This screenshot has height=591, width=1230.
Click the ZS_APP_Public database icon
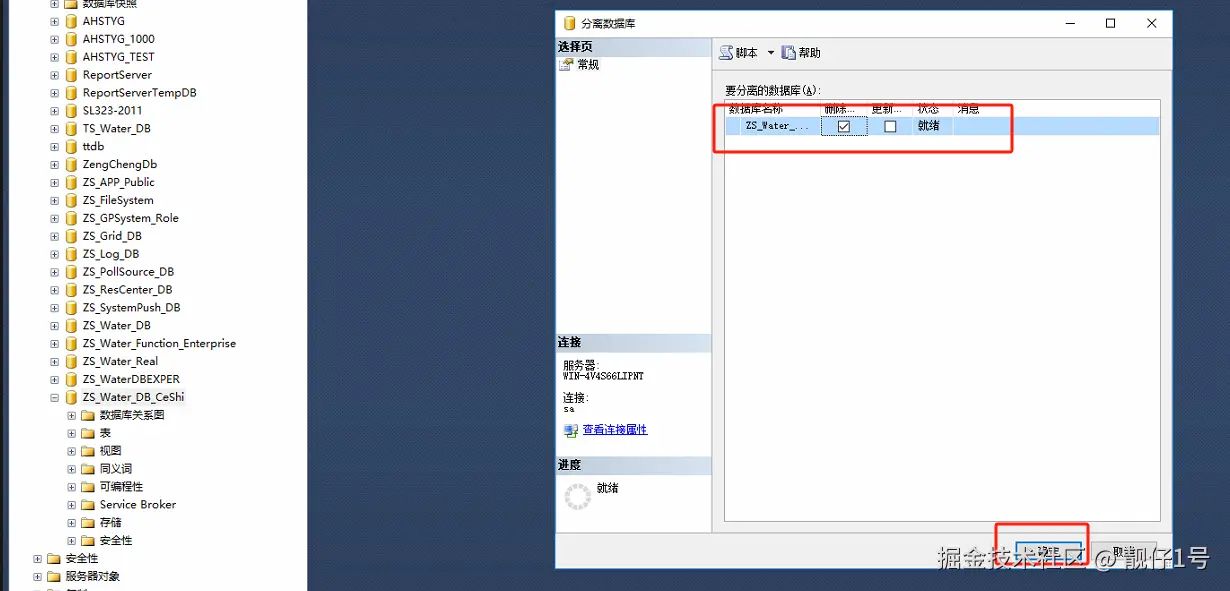point(71,183)
